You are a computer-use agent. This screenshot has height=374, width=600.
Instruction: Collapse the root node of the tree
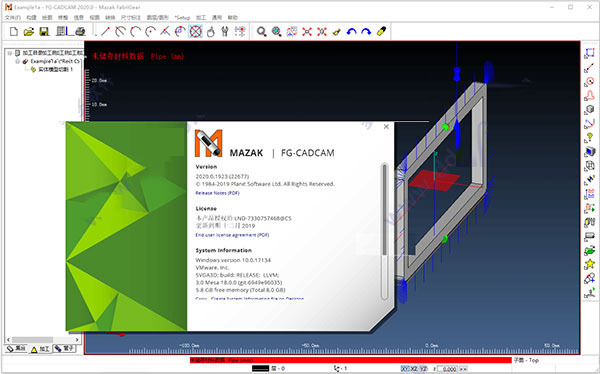(10, 53)
